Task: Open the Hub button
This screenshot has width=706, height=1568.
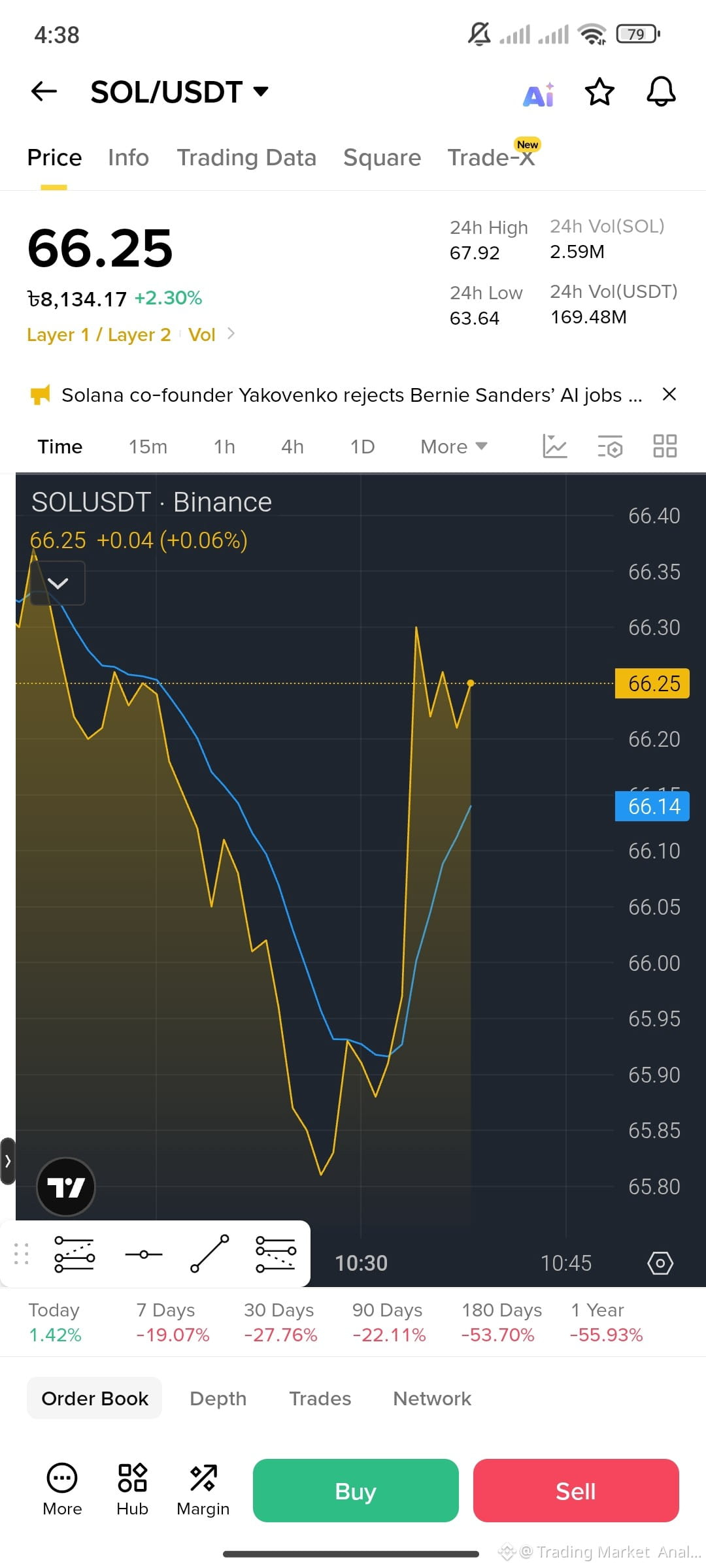Action: [x=132, y=1490]
